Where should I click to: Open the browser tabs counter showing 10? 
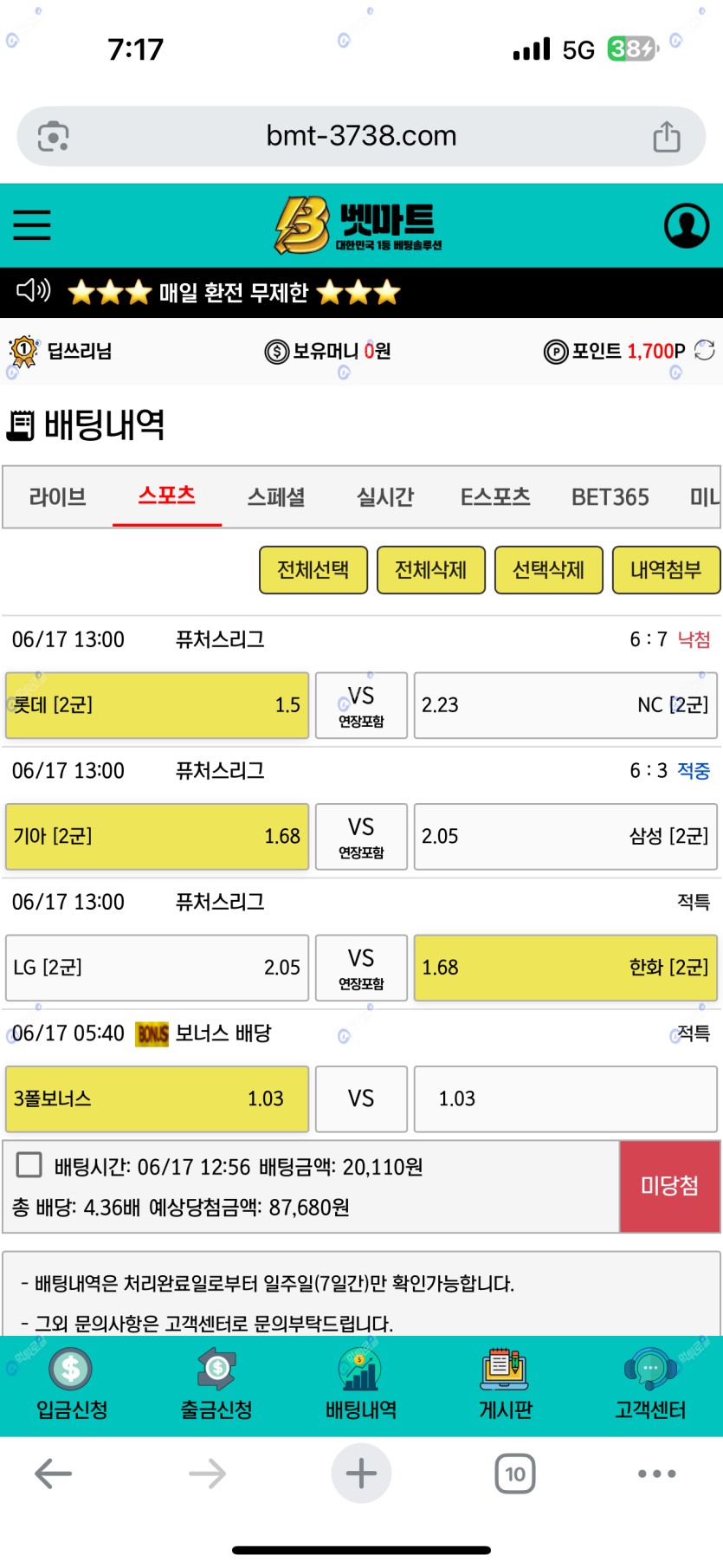coord(515,1474)
